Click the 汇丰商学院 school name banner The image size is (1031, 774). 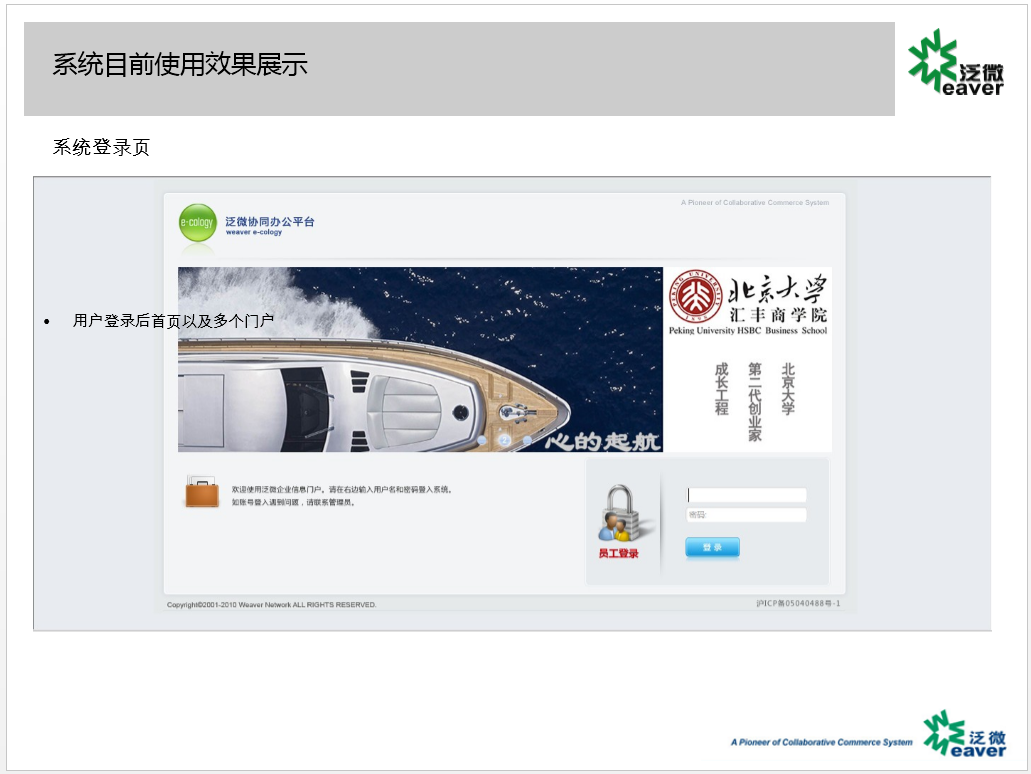click(x=777, y=315)
